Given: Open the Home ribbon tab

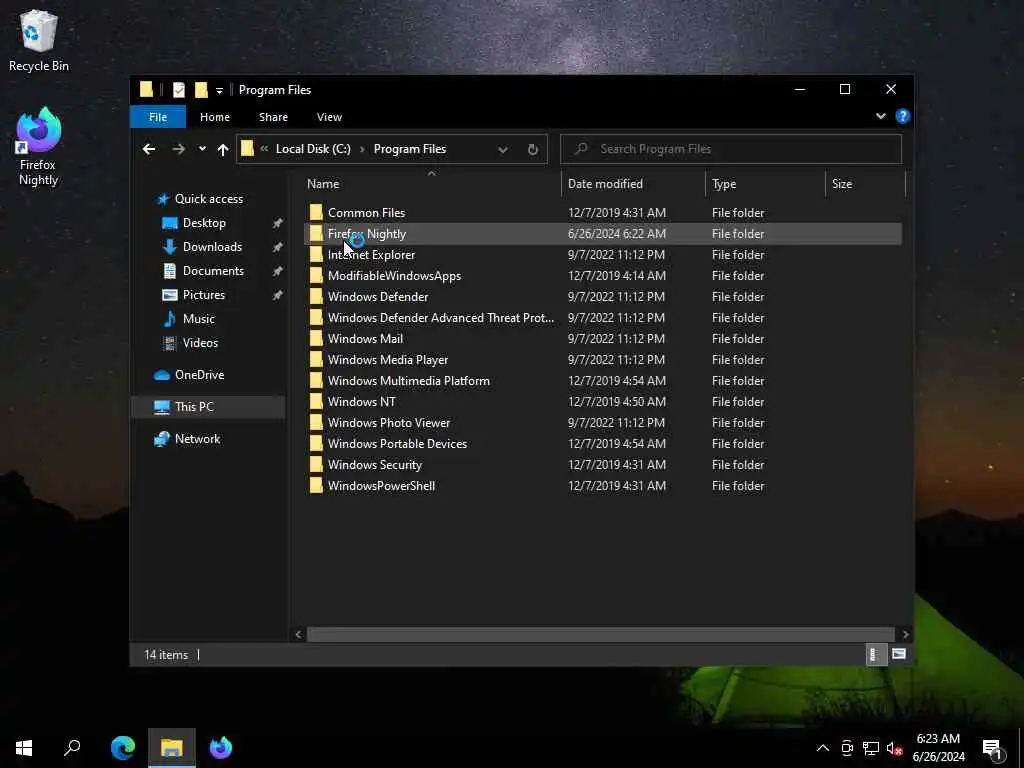Looking at the screenshot, I should [x=215, y=117].
